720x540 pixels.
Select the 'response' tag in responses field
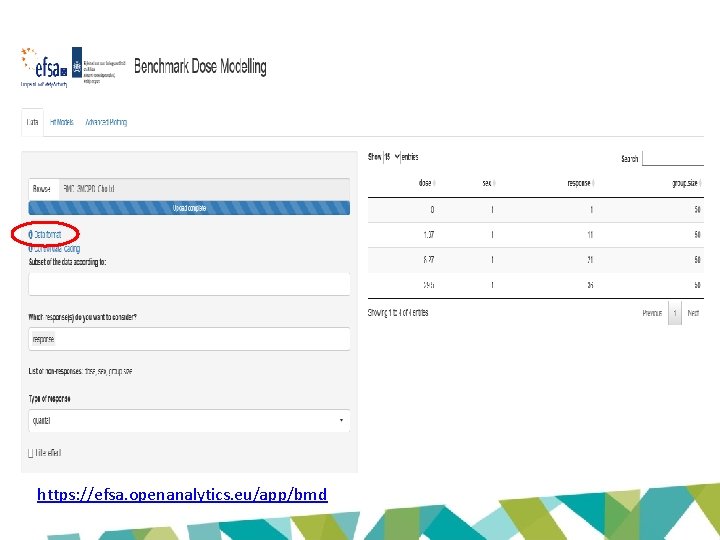43,339
